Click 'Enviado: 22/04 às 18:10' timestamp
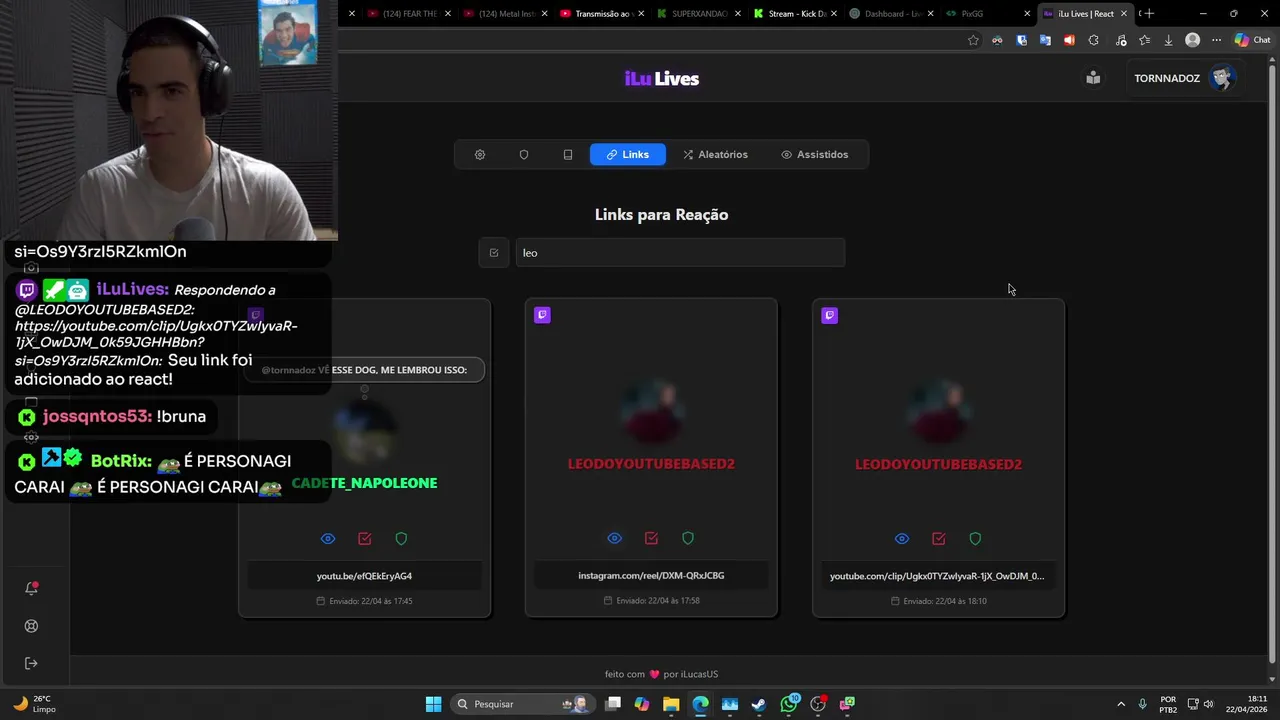 (x=938, y=601)
